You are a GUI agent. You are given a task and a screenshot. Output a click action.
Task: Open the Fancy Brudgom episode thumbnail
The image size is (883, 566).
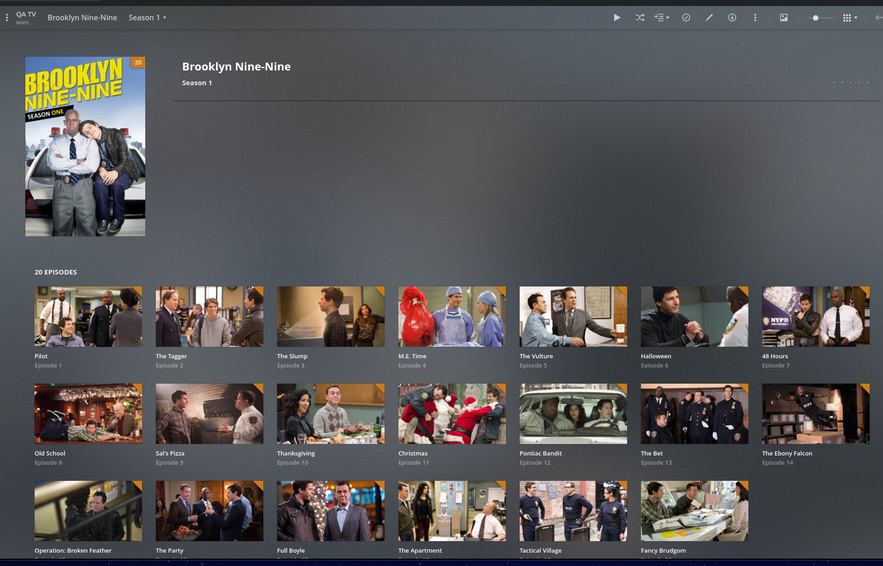[694, 511]
